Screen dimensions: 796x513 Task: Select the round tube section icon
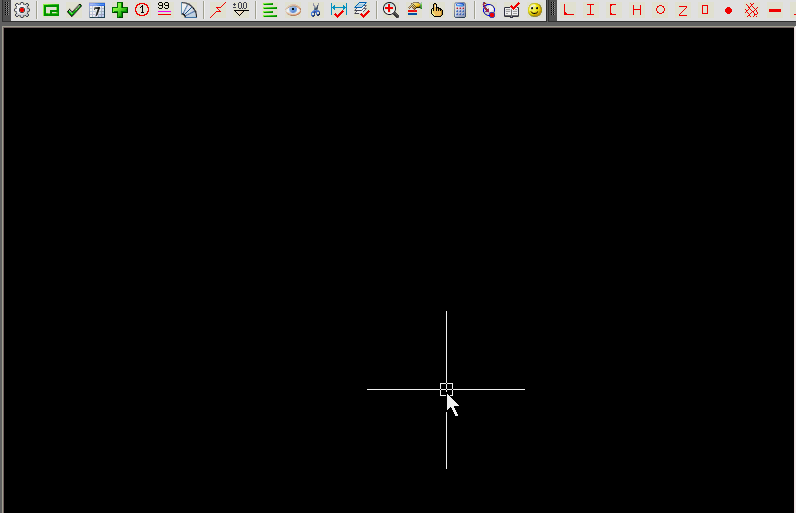pyautogui.click(x=660, y=10)
